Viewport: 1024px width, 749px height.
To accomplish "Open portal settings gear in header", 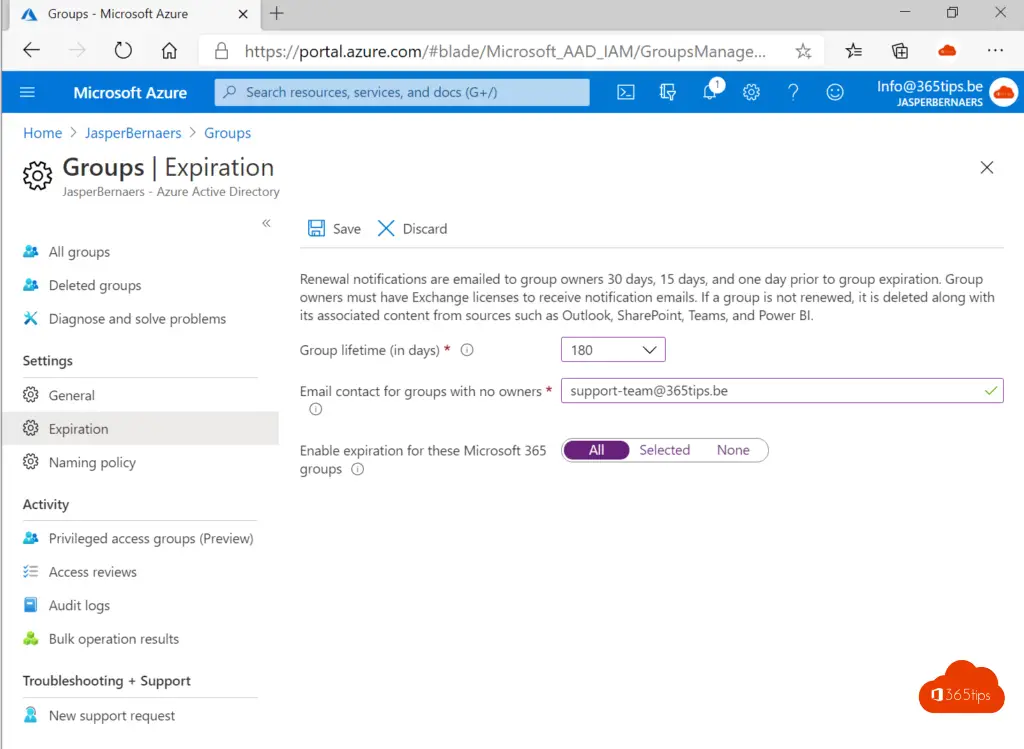I will pos(751,92).
